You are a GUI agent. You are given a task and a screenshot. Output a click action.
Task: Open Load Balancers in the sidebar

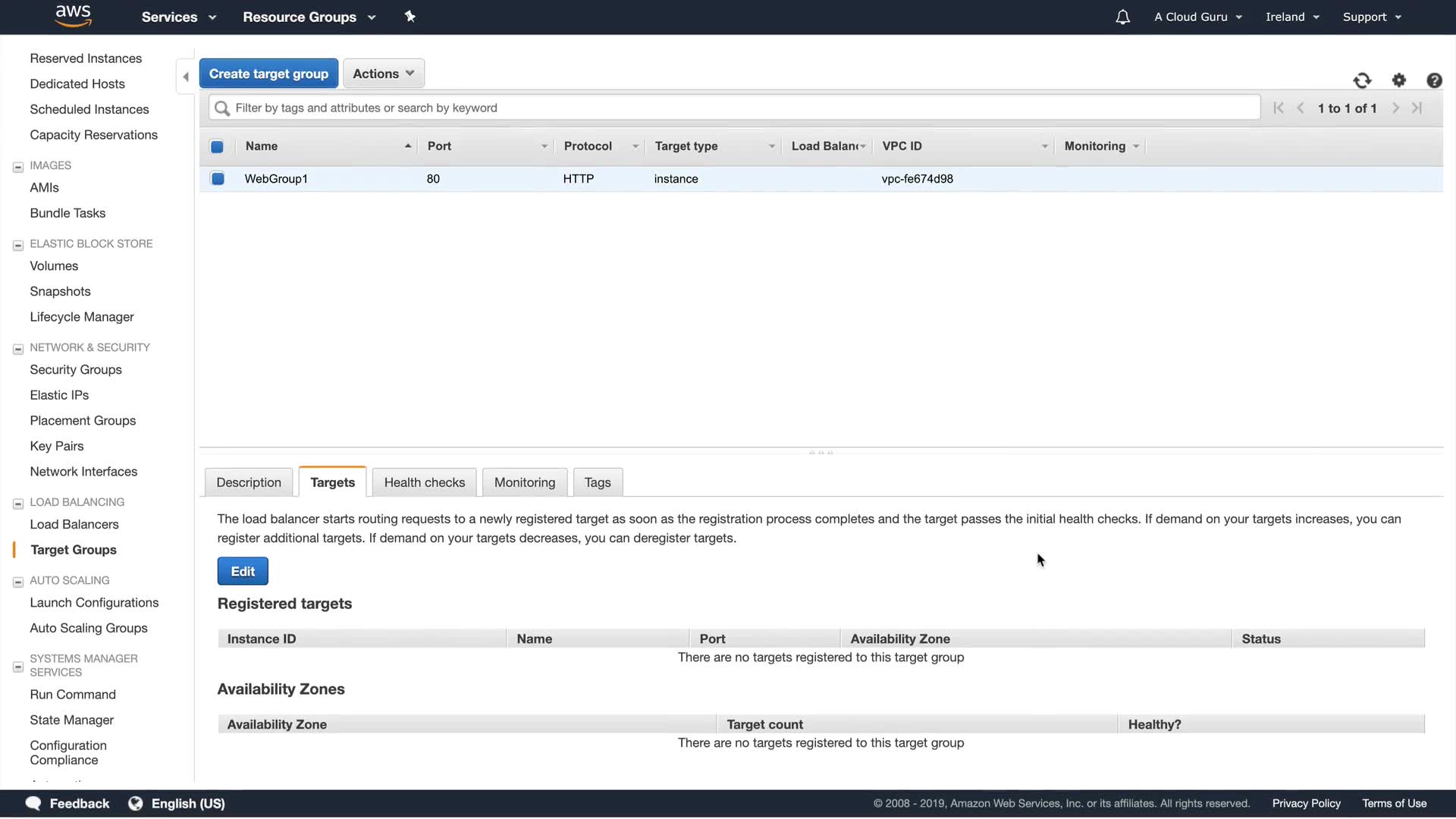pyautogui.click(x=74, y=524)
